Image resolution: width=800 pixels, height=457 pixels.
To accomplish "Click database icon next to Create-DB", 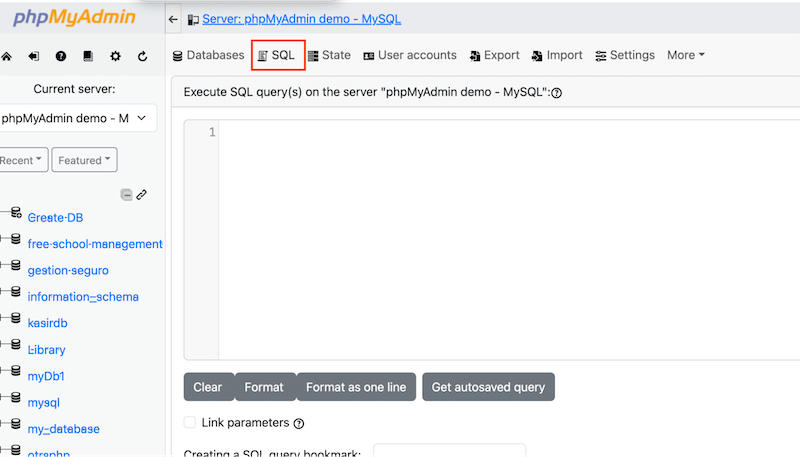I will pyautogui.click(x=16, y=212).
